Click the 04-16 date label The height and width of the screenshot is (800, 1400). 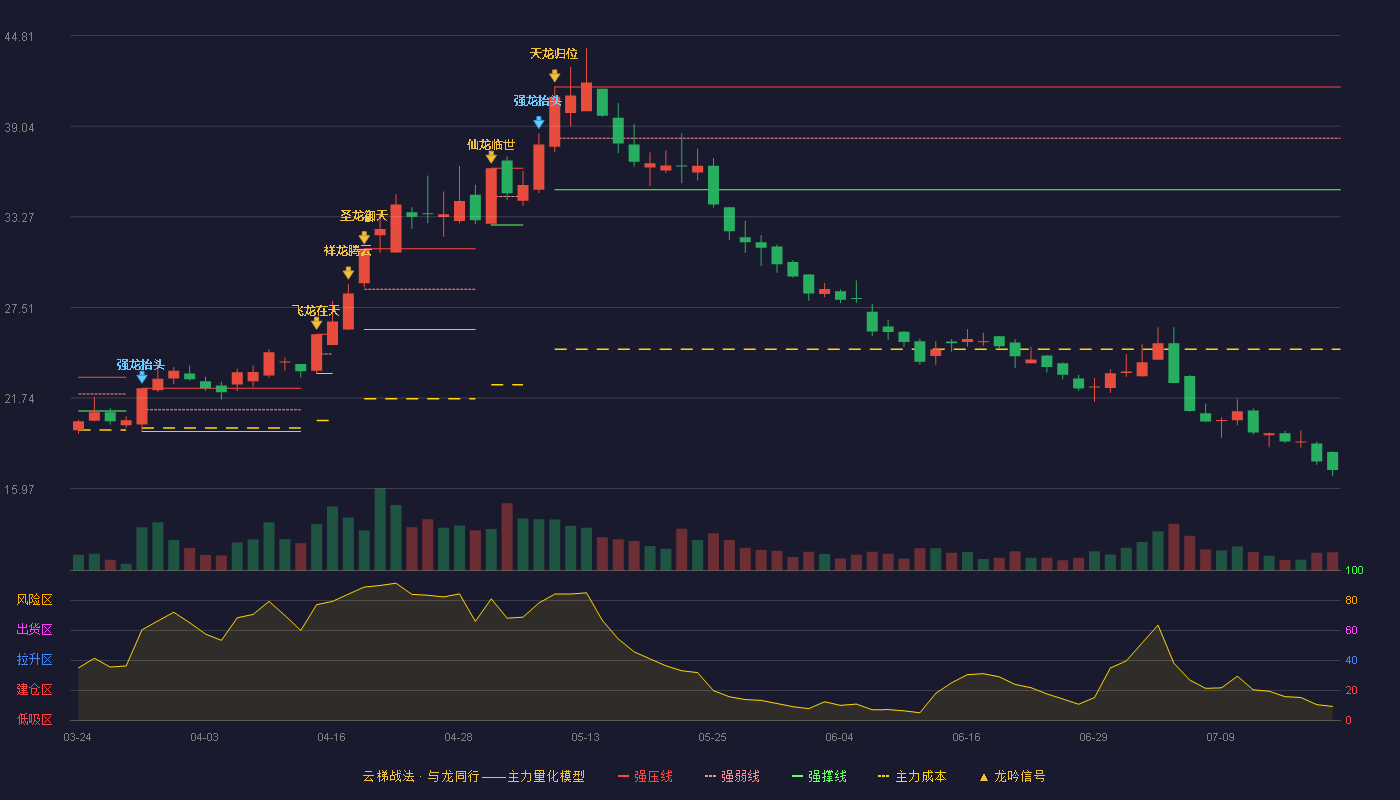click(x=331, y=737)
